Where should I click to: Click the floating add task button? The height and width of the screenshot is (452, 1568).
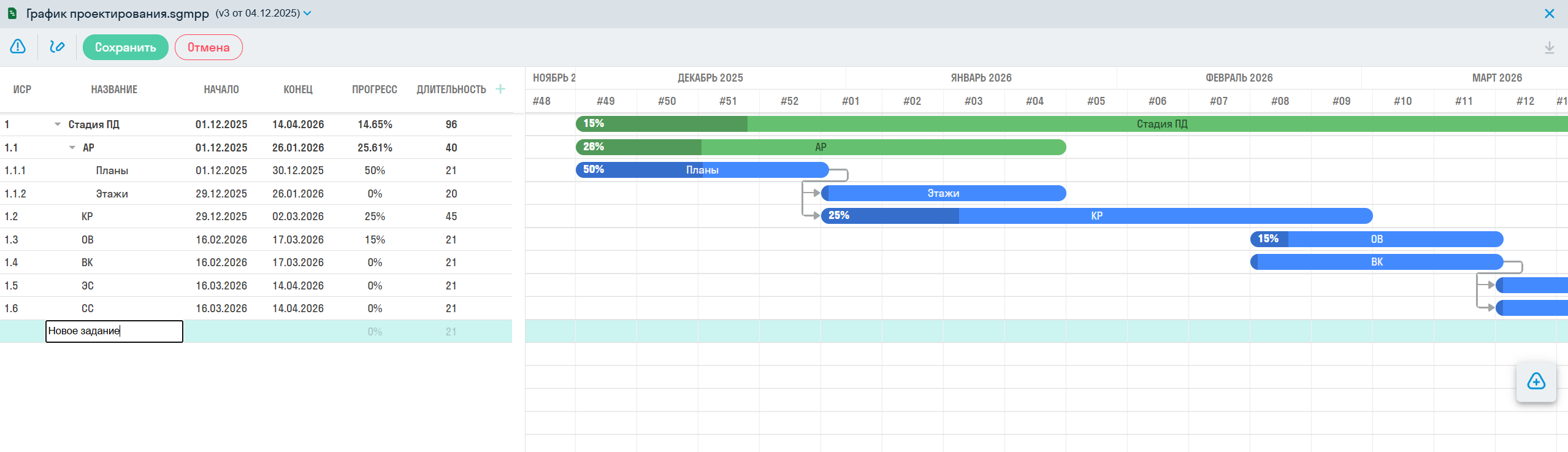click(x=1535, y=381)
